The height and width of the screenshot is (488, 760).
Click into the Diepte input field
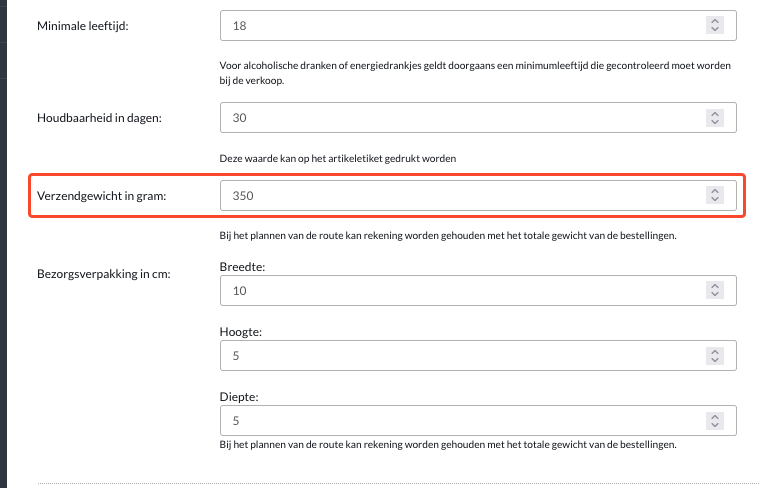click(478, 420)
